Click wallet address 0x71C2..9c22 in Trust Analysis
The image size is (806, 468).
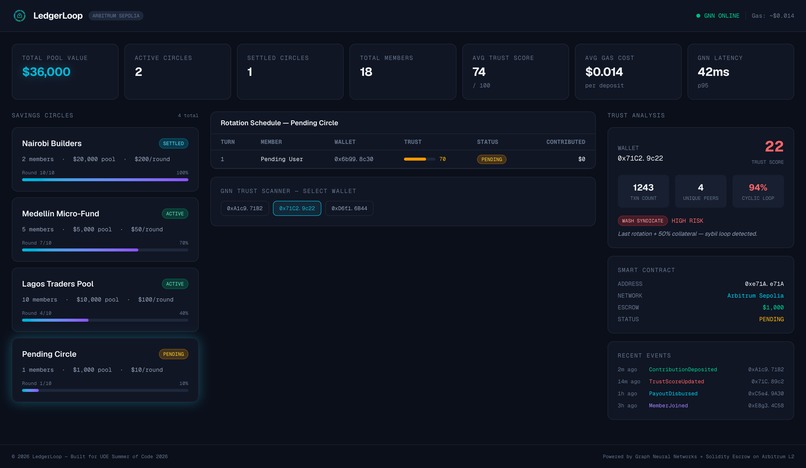click(640, 158)
